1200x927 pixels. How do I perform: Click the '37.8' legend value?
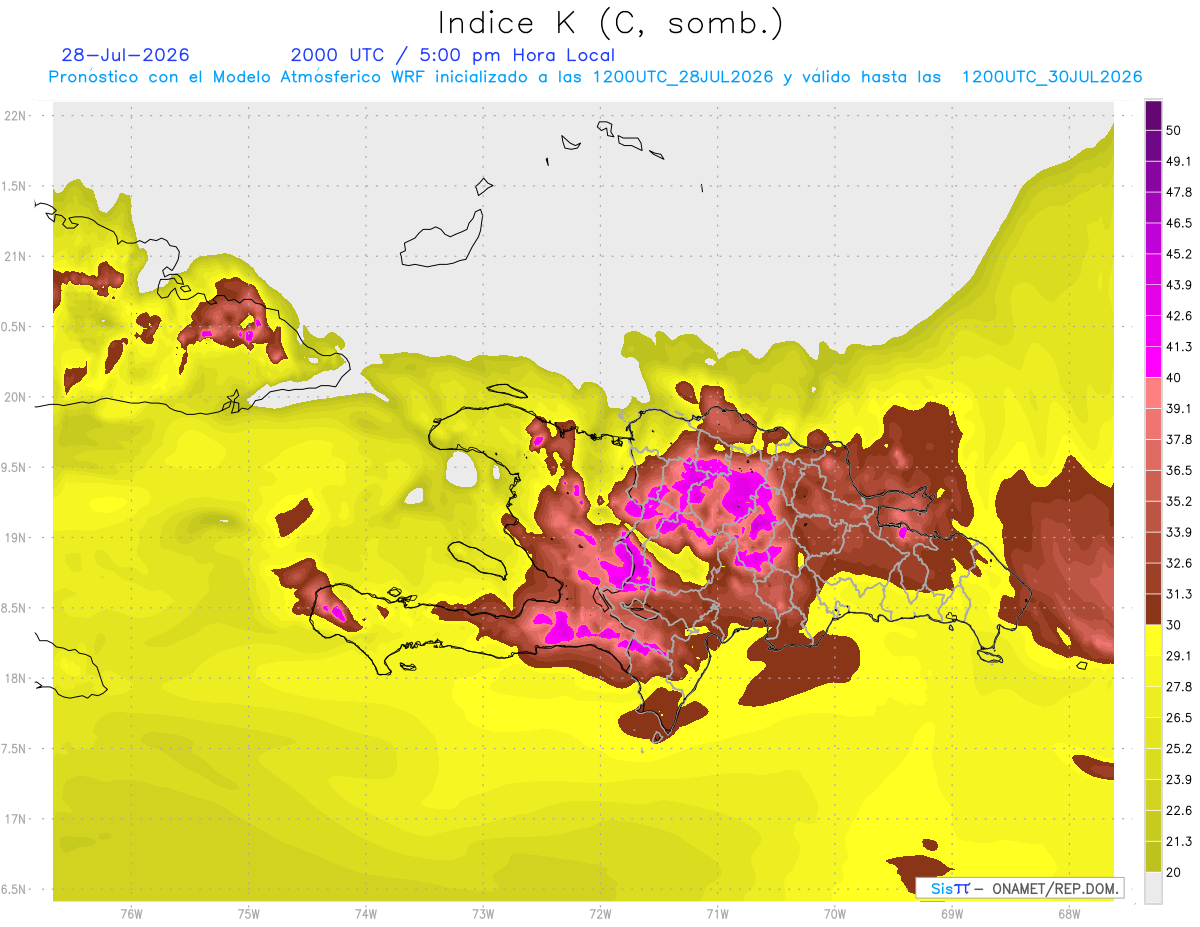(x=1179, y=440)
